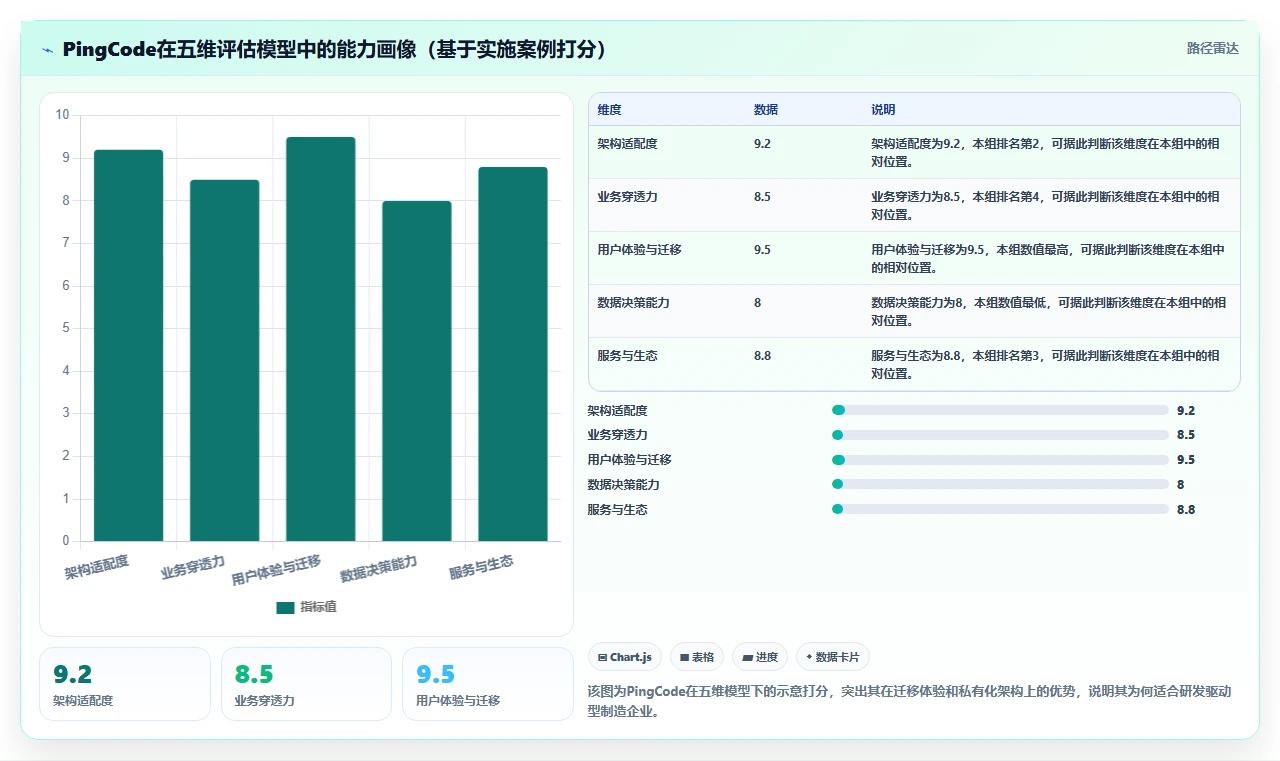The image size is (1280, 761).
Task: Click description mentioning 本组排名第3
Action: tap(1045, 364)
